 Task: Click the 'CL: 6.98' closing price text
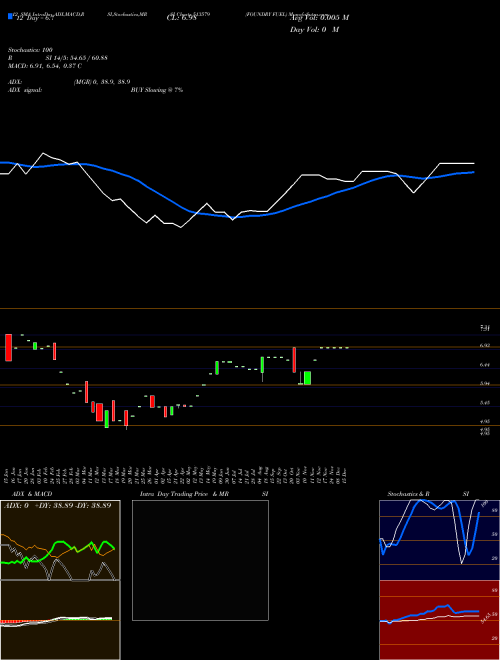182,18
